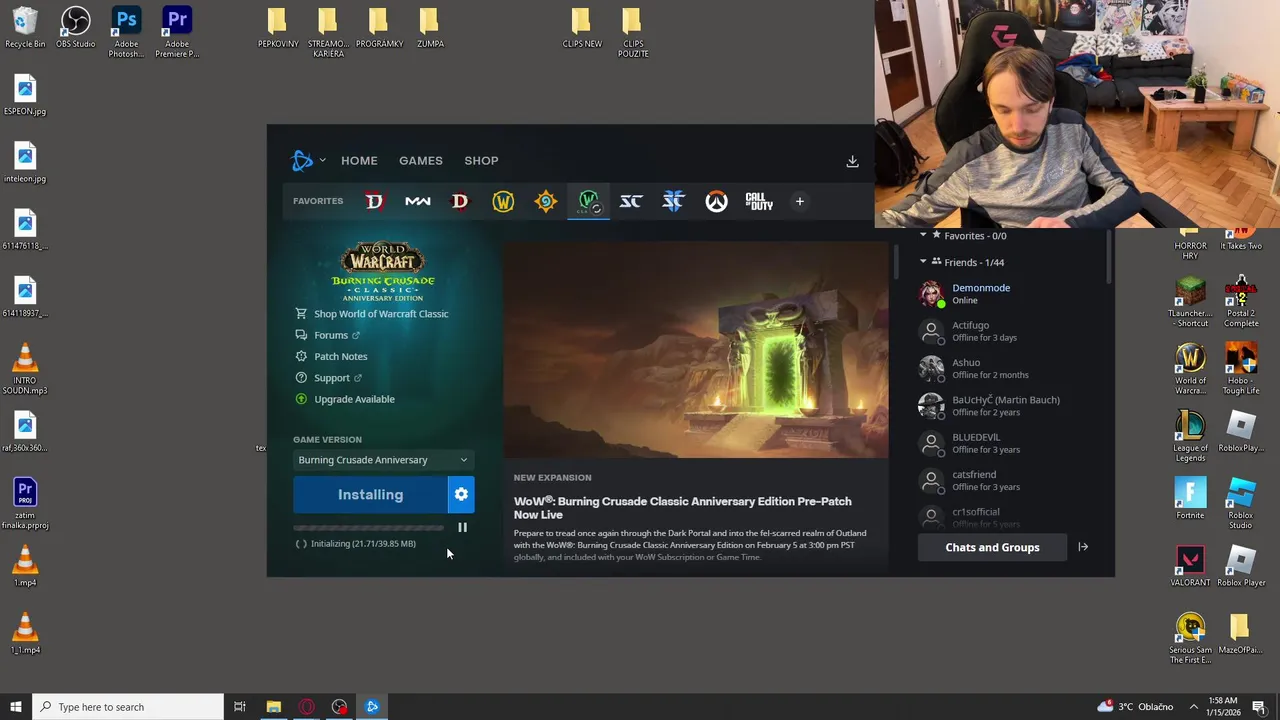Viewport: 1280px width, 720px height.
Task: Select Modern Warfare icon in favorites
Action: pos(417,201)
